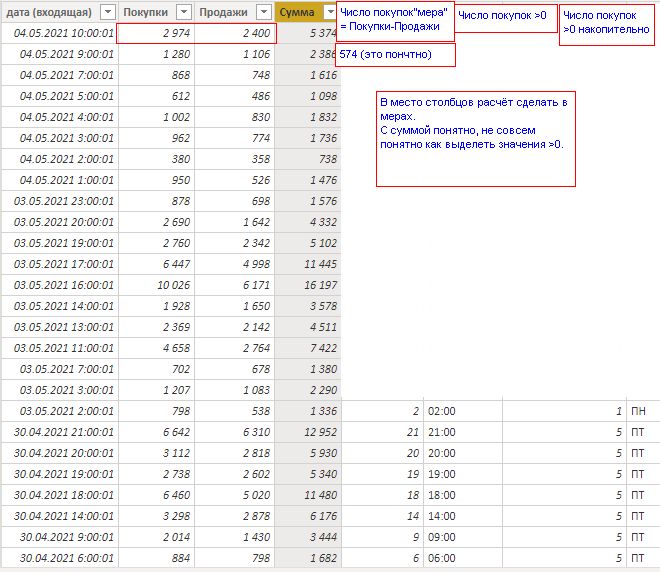Click the Продажи cell 774
The height and width of the screenshot is (572, 660).
tap(234, 138)
